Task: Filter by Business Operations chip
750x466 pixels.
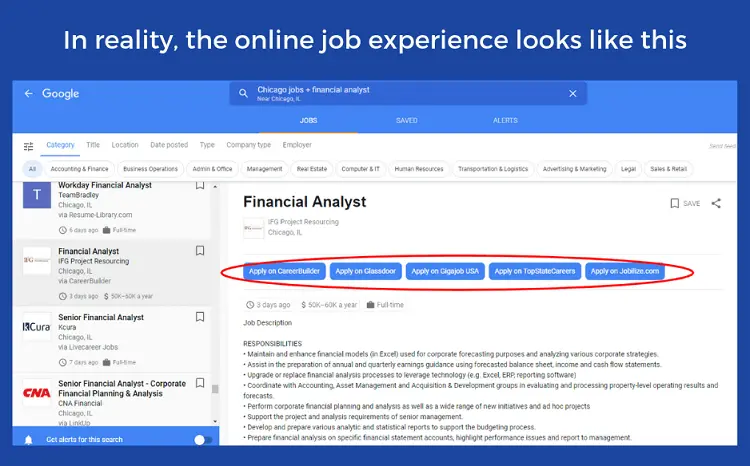Action: click(150, 169)
